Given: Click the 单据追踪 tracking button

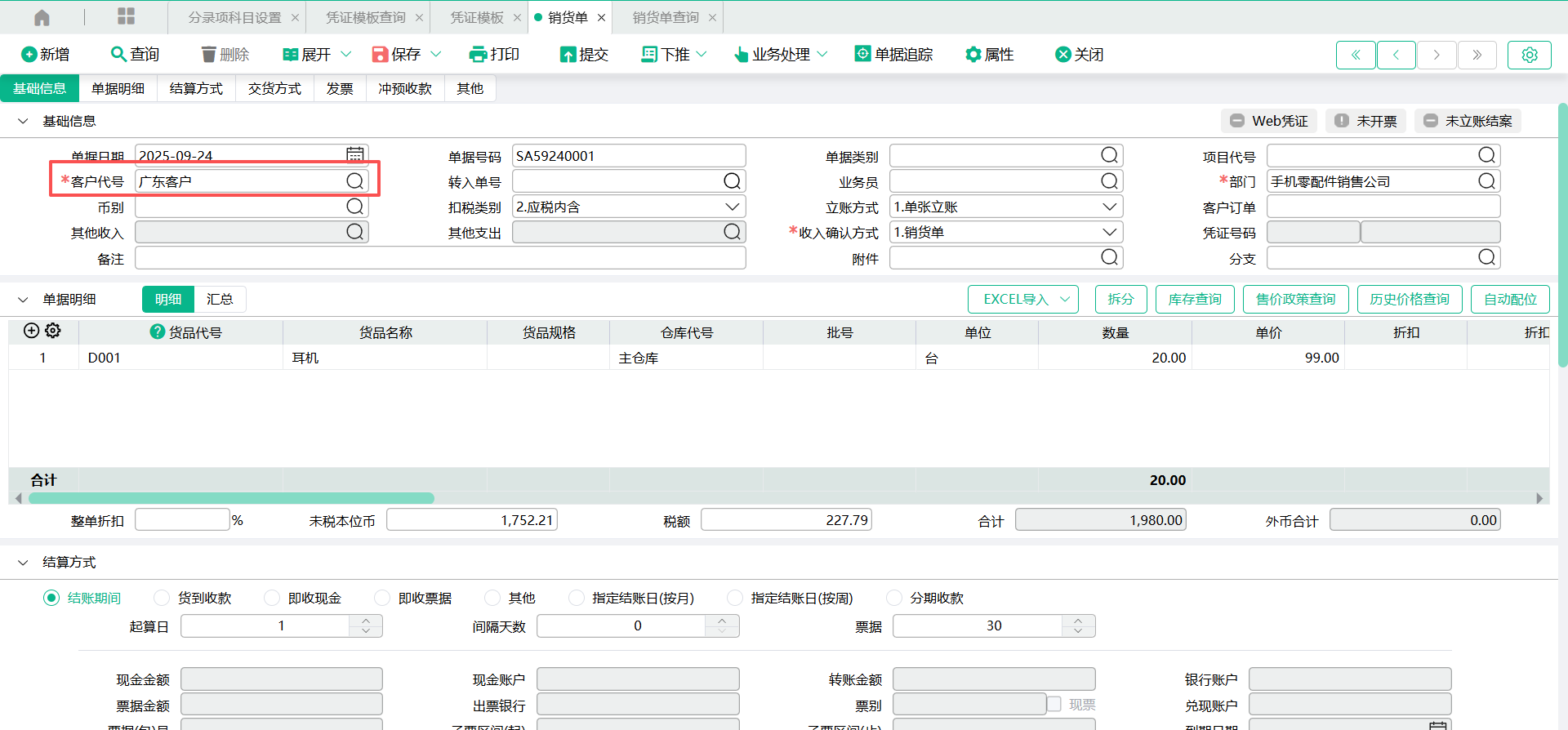Looking at the screenshot, I should pos(893,54).
